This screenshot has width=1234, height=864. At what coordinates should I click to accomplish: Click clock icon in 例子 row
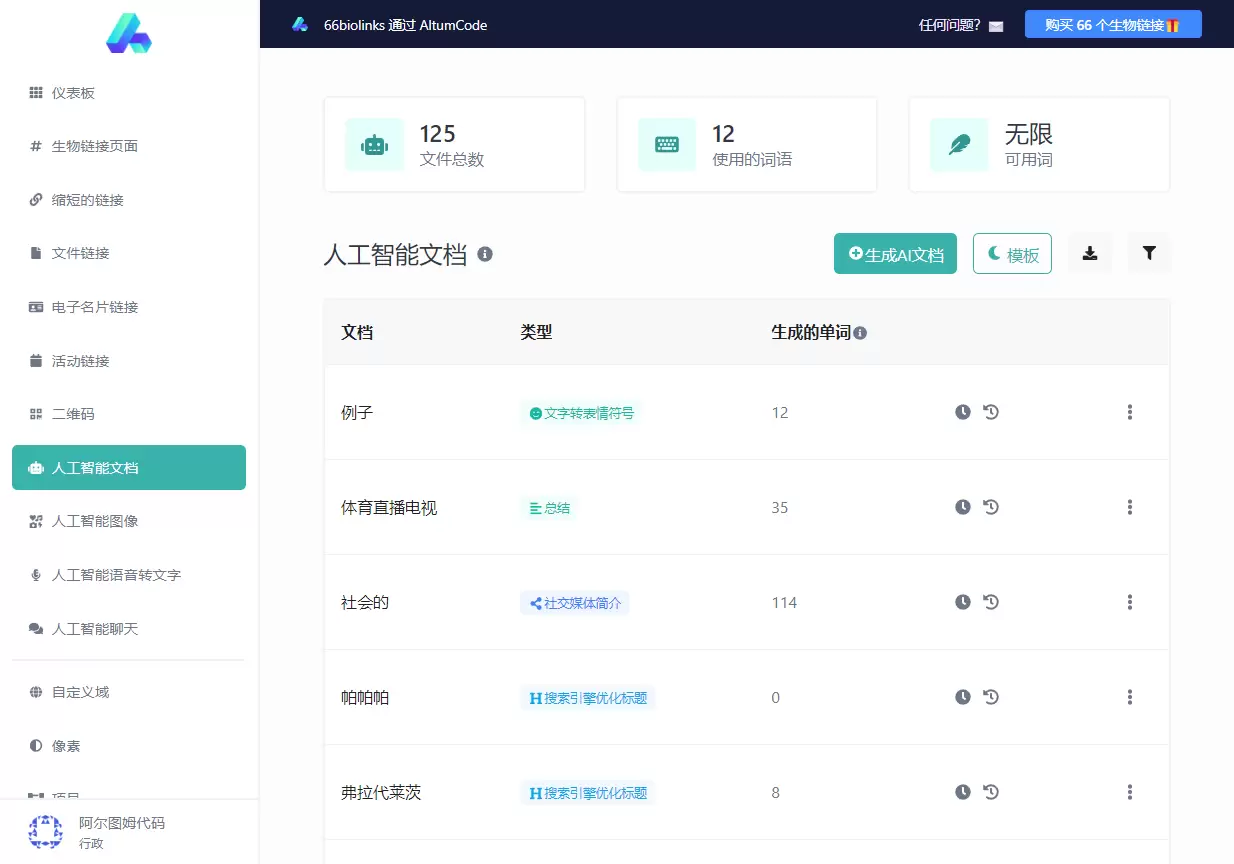click(x=963, y=412)
